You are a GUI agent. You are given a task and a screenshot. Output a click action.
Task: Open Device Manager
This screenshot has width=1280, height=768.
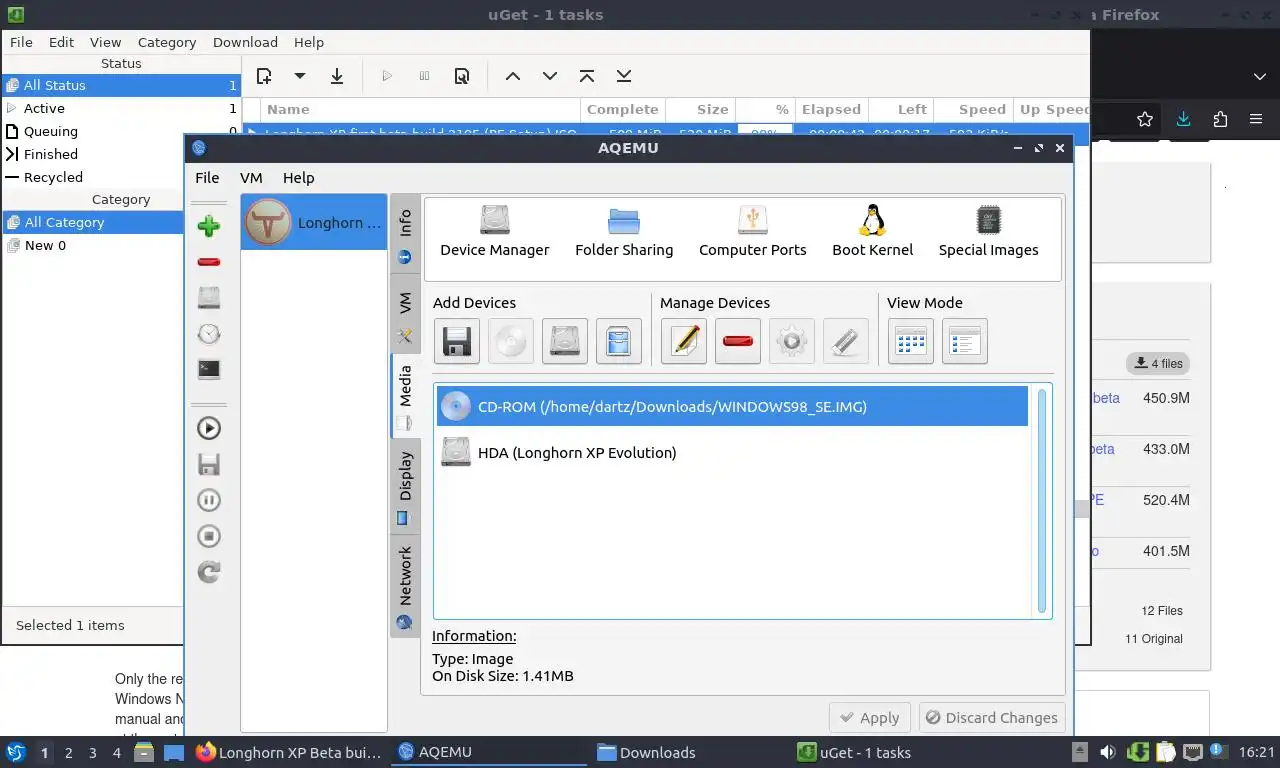click(495, 232)
